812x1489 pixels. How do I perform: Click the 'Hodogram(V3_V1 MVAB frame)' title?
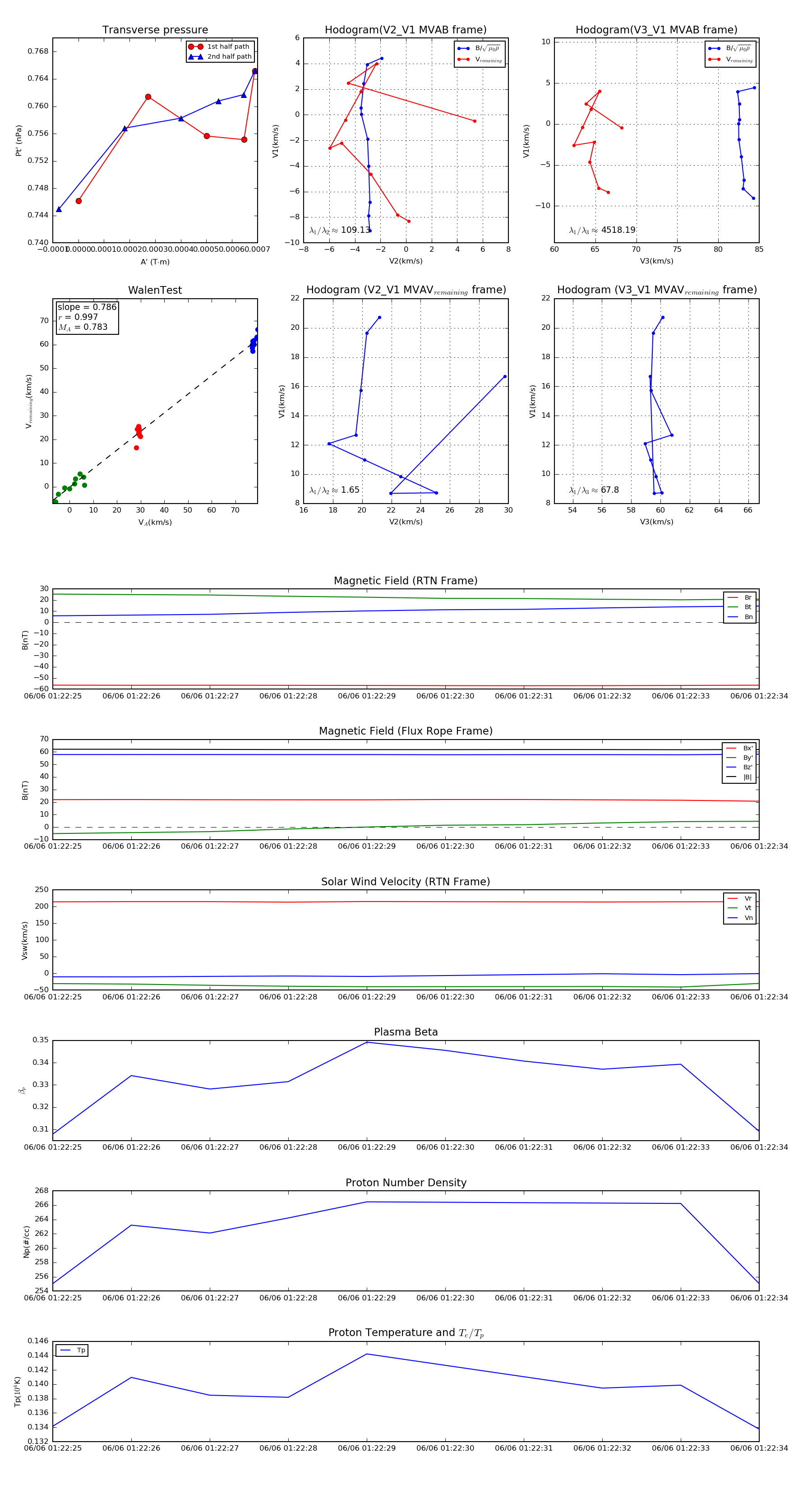(x=656, y=30)
